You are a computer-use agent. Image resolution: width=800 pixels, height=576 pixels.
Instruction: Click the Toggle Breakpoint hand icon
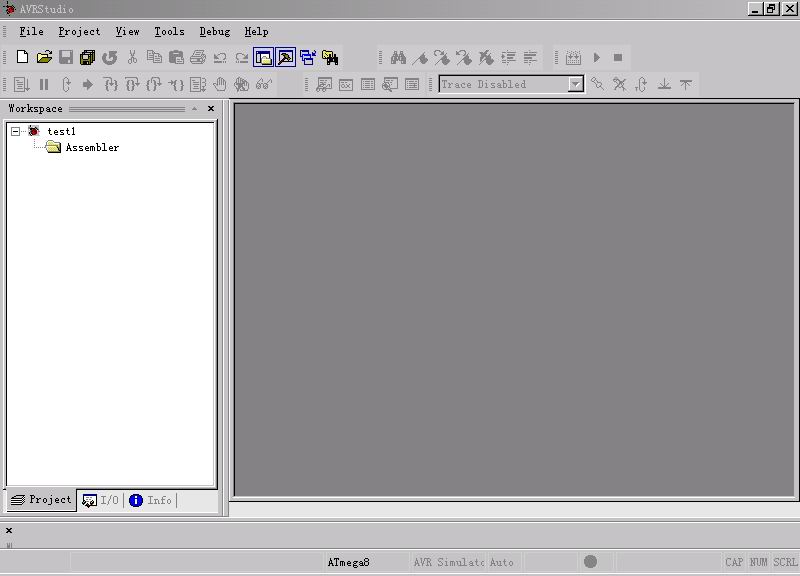[x=220, y=85]
